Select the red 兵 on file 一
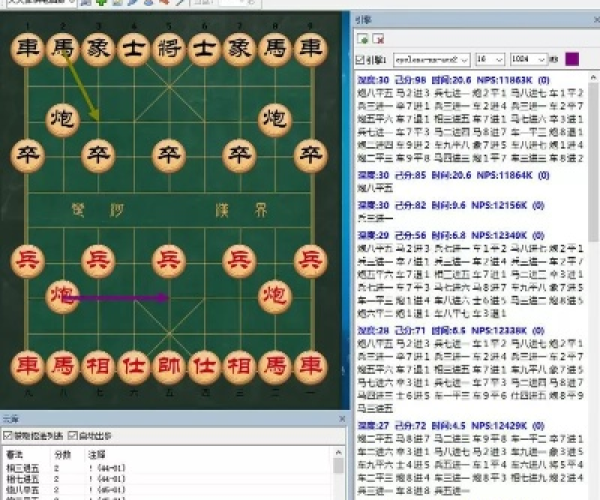Viewport: 600px width, 500px height. point(310,261)
